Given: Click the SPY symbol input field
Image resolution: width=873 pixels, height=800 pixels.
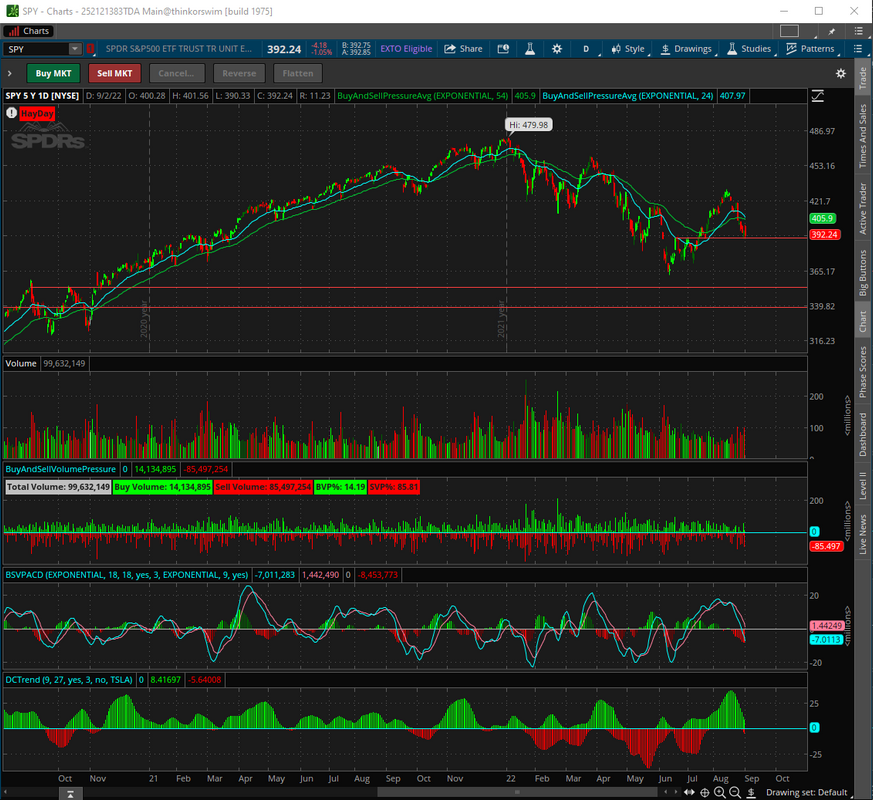Looking at the screenshot, I should [36, 49].
